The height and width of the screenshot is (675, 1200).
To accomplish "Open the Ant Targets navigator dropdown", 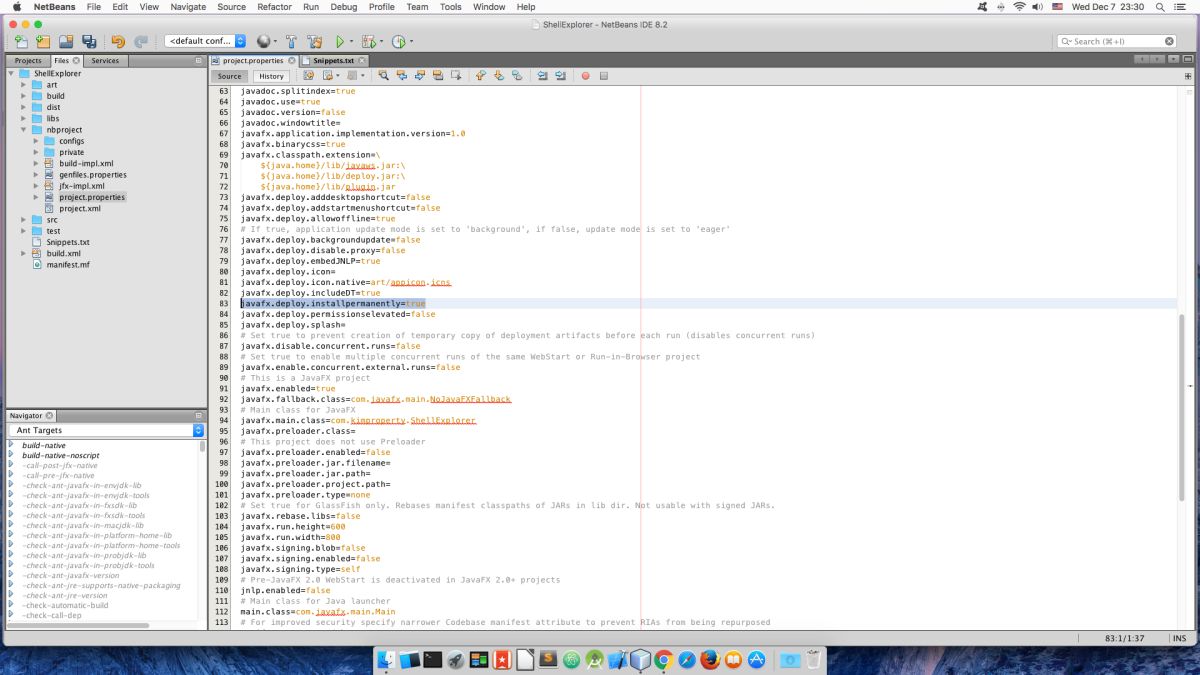I will point(106,430).
